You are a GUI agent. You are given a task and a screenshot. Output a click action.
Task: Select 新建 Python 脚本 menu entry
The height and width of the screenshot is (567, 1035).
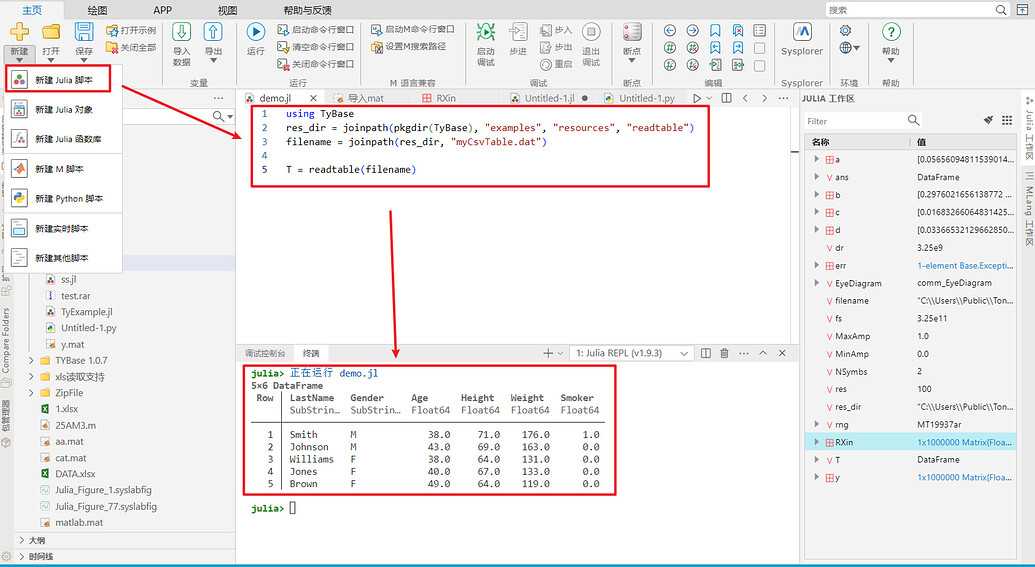point(63,199)
